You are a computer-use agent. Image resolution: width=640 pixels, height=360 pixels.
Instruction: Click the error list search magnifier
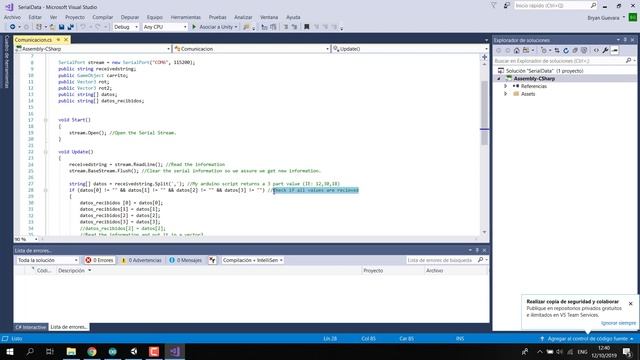click(x=480, y=260)
